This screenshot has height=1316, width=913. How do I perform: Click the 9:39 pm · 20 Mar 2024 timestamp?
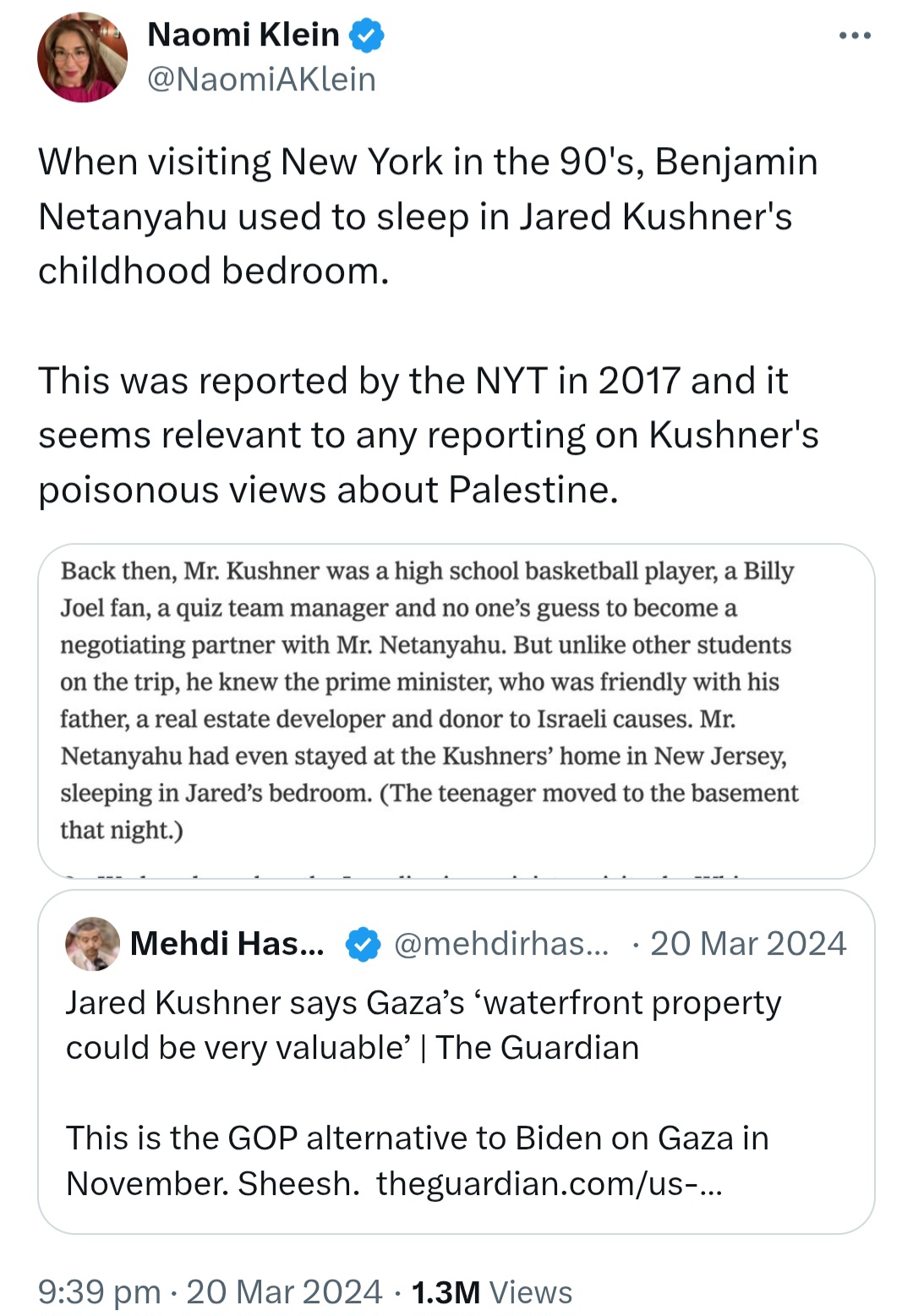click(x=210, y=1292)
